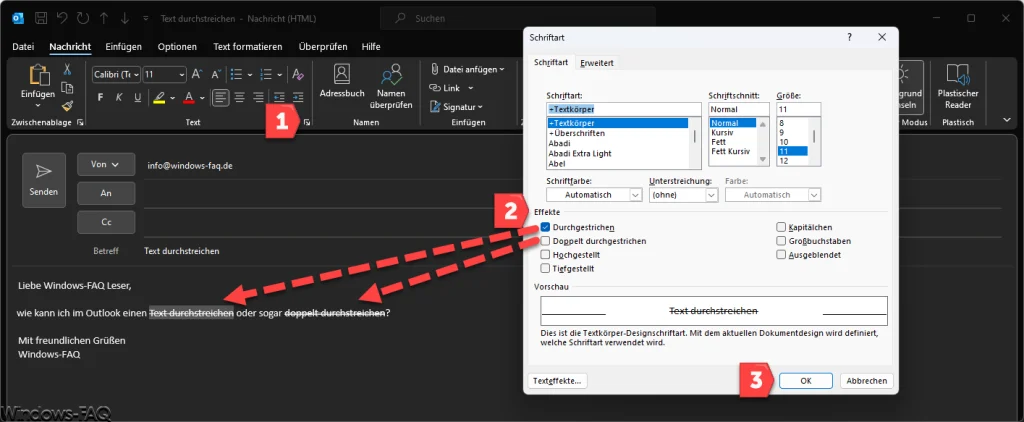The height and width of the screenshot is (422, 1024).
Task: Clear all formatting with eraser A icon
Action: point(298,74)
